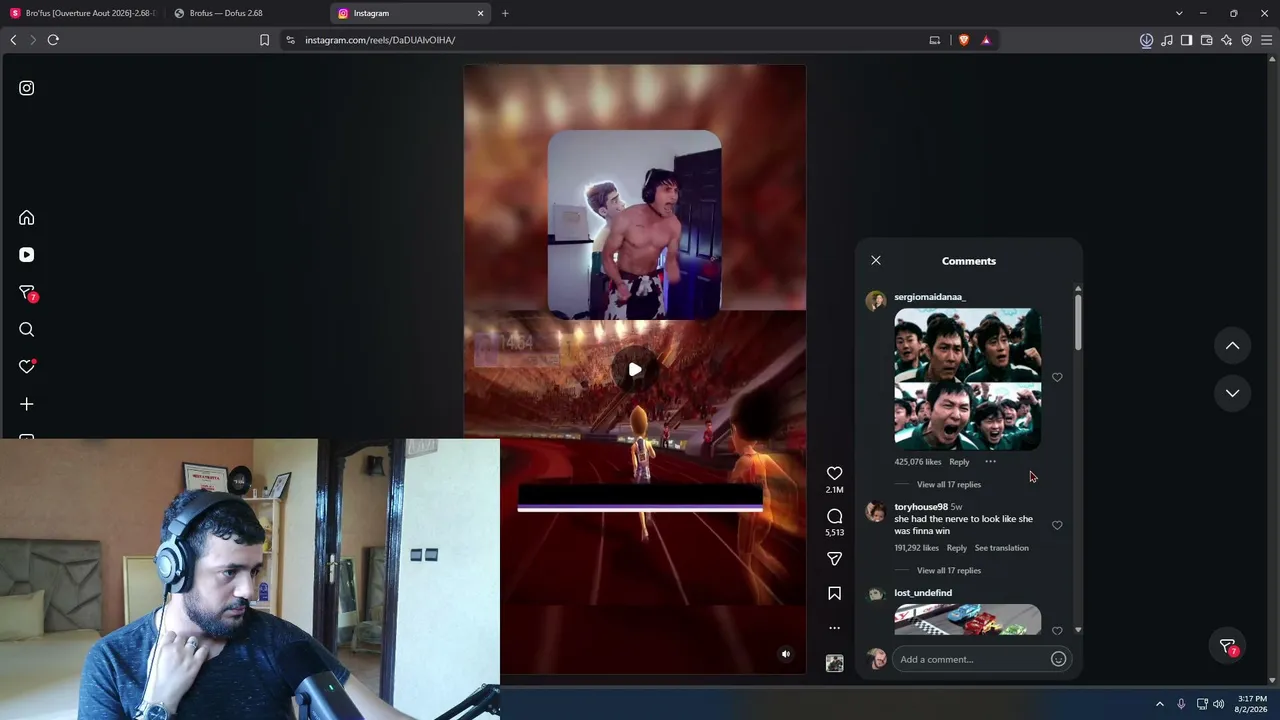
Task: Open Instagram home from the logo icon
Action: 27,88
